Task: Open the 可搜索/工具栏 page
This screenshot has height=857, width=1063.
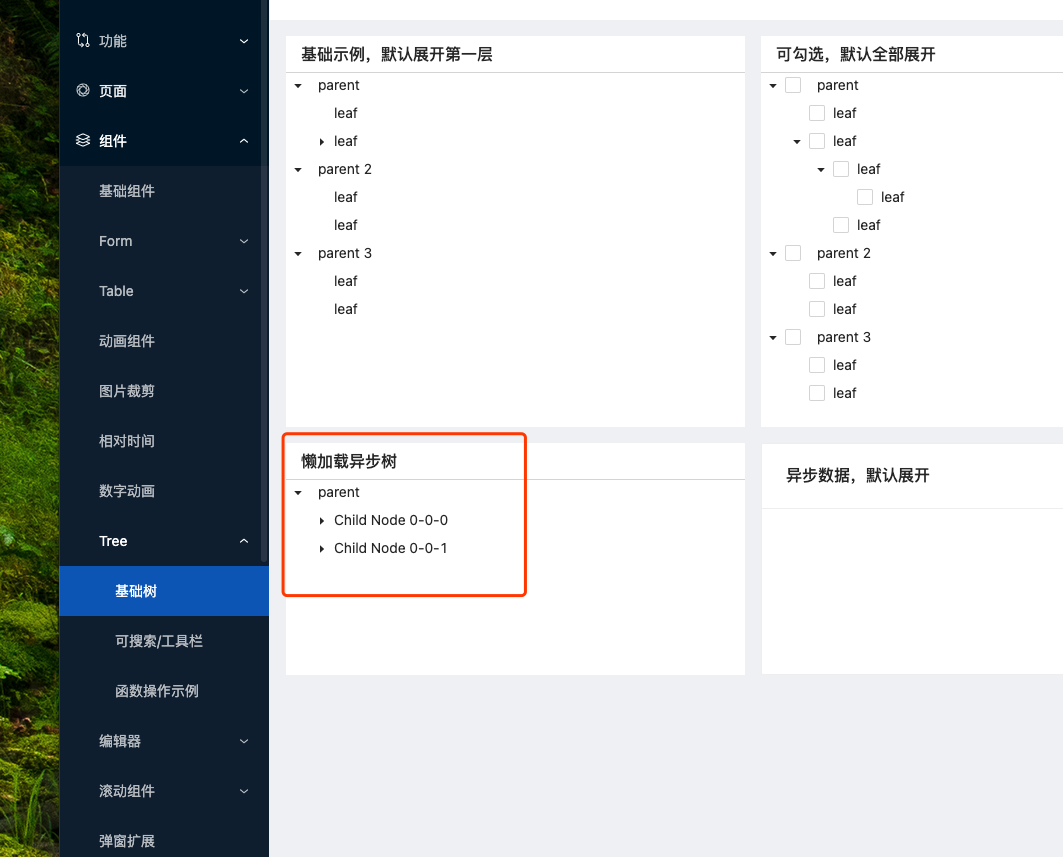Action: pyautogui.click(x=160, y=641)
